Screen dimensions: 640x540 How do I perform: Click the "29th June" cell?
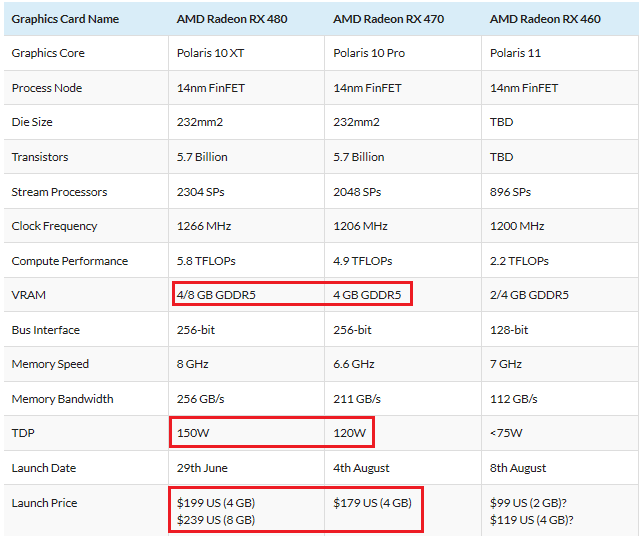point(202,468)
